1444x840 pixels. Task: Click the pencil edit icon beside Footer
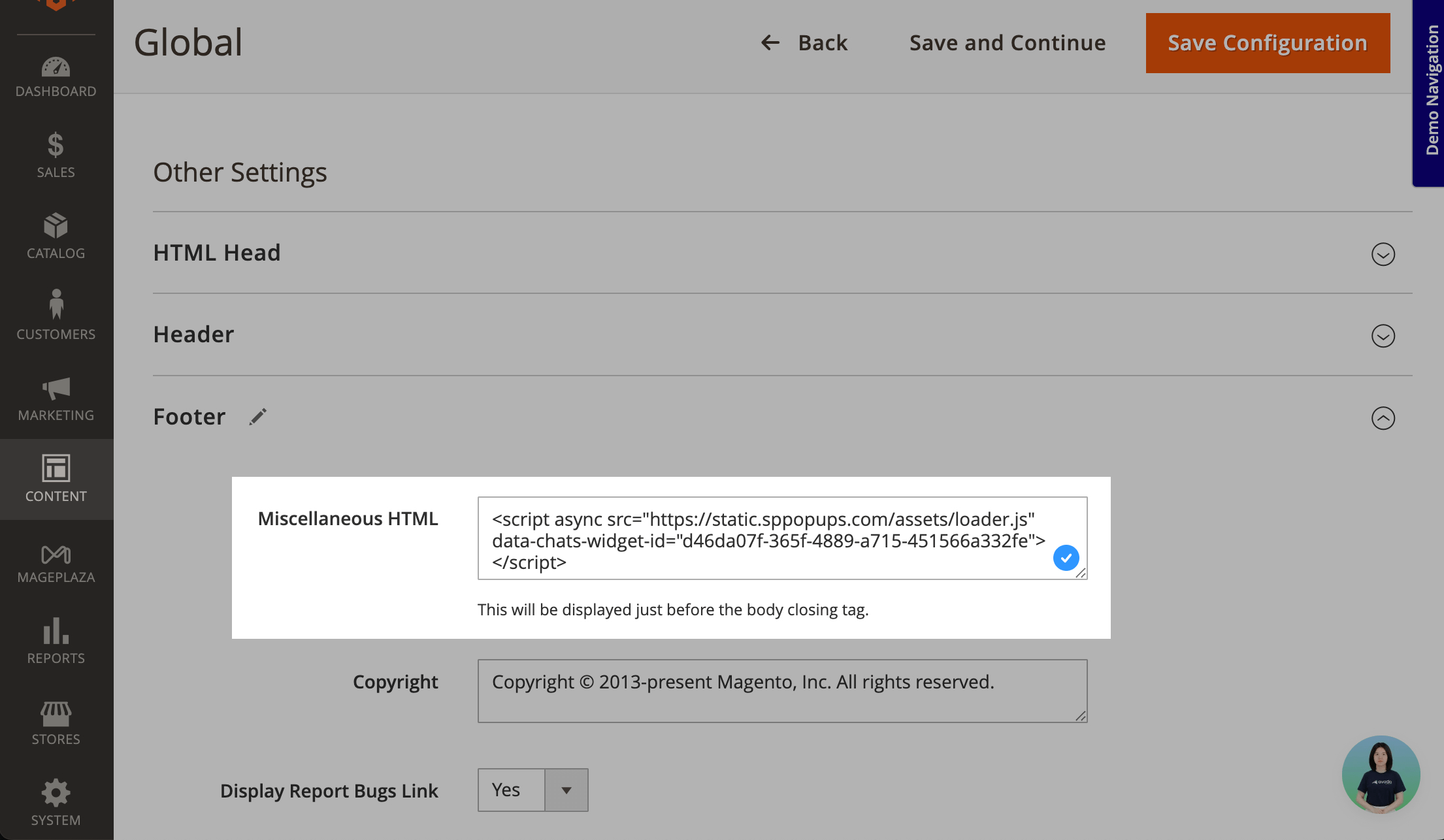258,417
